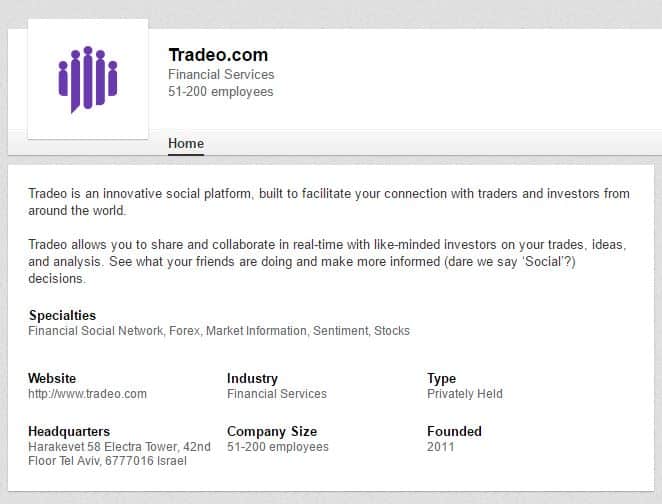Click the Privately Held type value
The image size is (662, 504).
[x=465, y=394]
